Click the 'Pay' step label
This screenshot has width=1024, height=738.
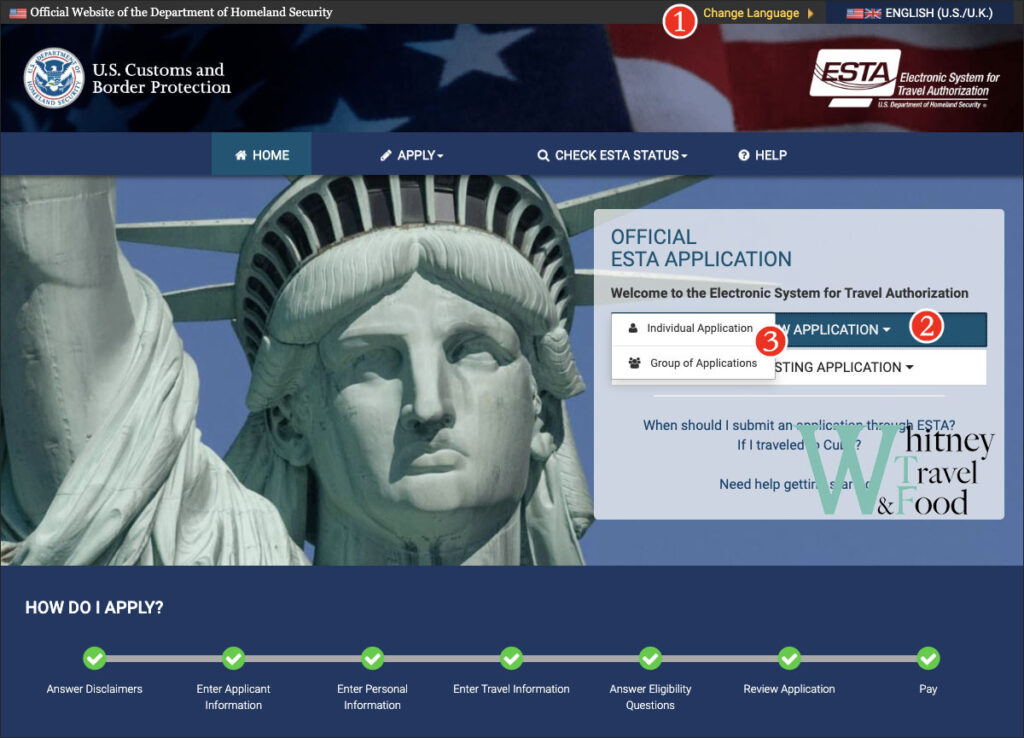tap(928, 689)
